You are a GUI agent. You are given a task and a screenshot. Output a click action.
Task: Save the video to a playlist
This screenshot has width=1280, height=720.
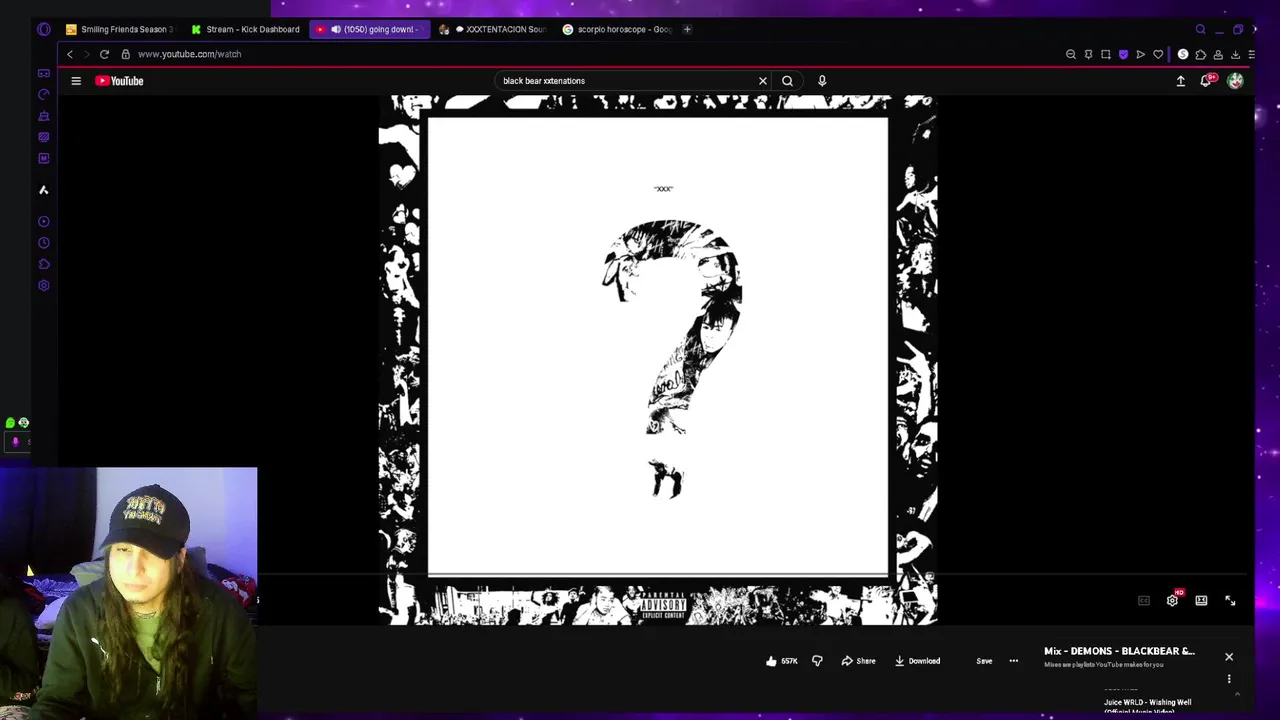point(984,661)
